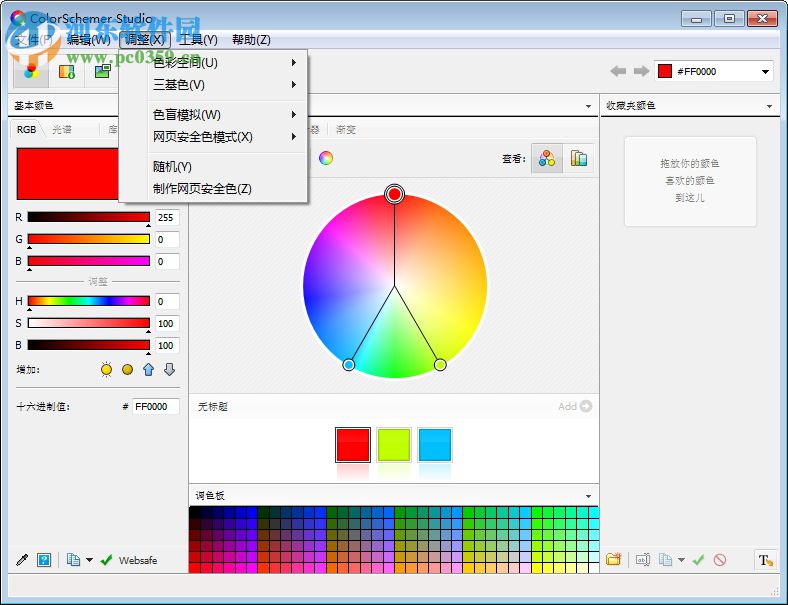Click the gray down arrow icon

click(x=169, y=370)
